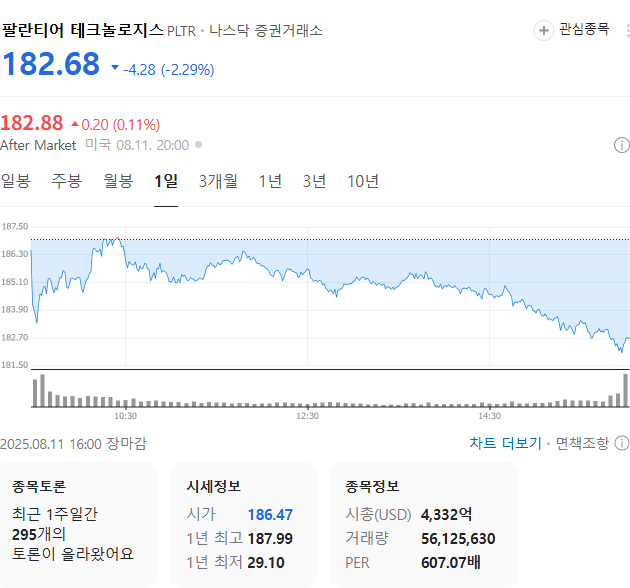Screen dimensions: 630x588
Task: Click the -4.28 (-2.29%) change text
Action: [169, 70]
